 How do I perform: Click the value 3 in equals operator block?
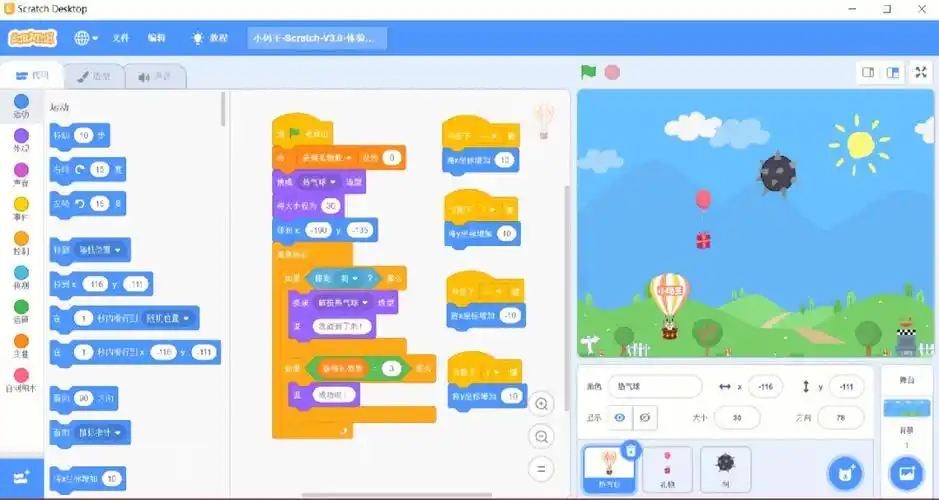point(391,368)
